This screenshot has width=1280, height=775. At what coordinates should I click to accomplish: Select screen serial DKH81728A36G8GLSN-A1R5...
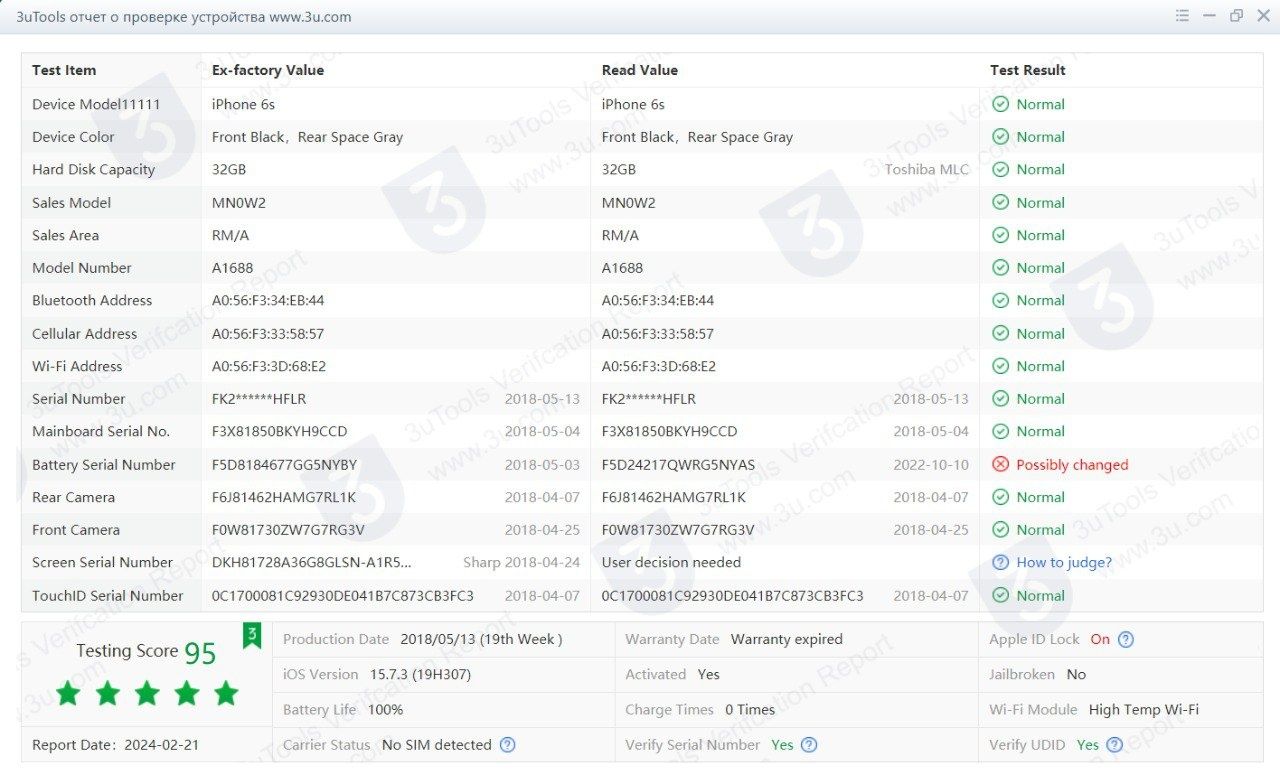[312, 563]
